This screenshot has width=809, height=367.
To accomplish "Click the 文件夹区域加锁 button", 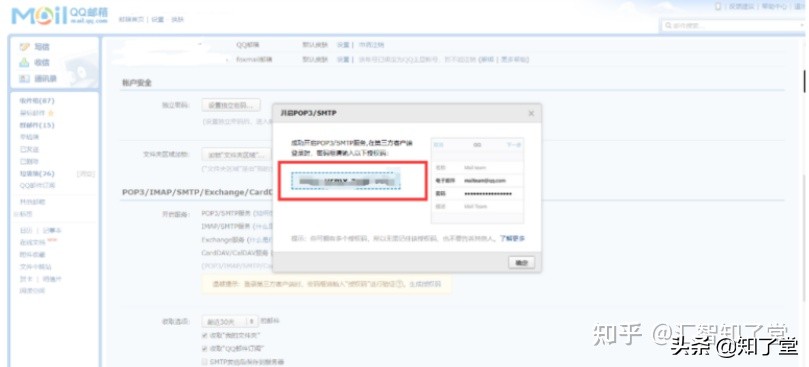I will [x=236, y=154].
